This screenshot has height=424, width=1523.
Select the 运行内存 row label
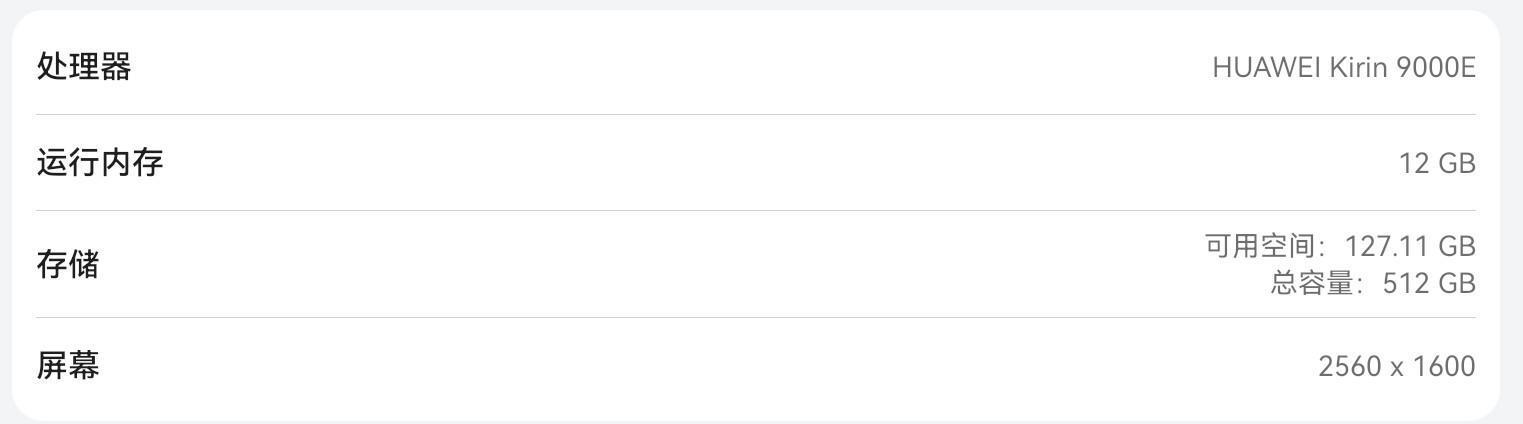pyautogui.click(x=100, y=162)
